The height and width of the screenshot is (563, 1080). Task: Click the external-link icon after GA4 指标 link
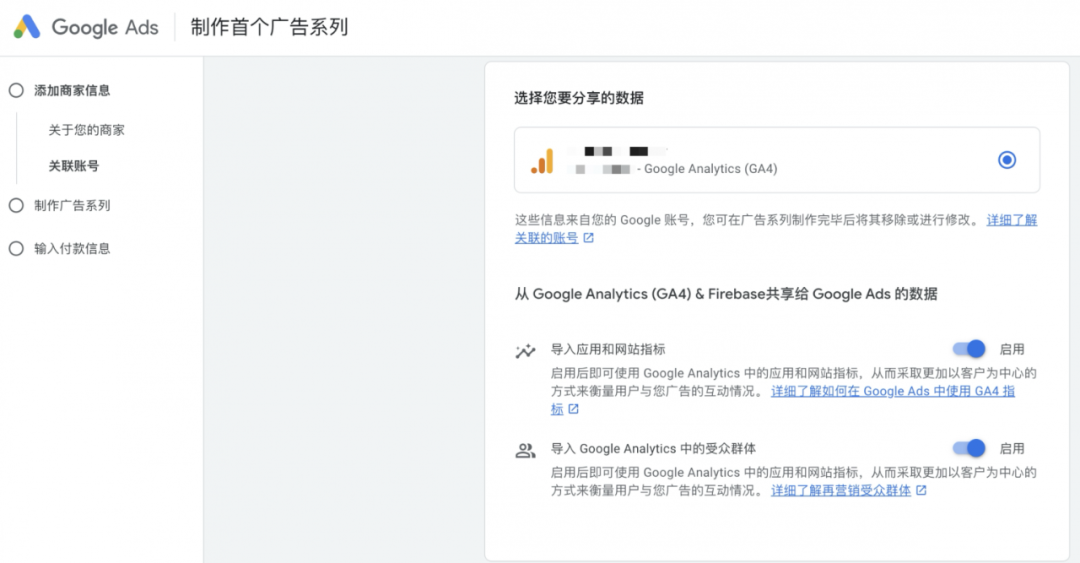[573, 409]
